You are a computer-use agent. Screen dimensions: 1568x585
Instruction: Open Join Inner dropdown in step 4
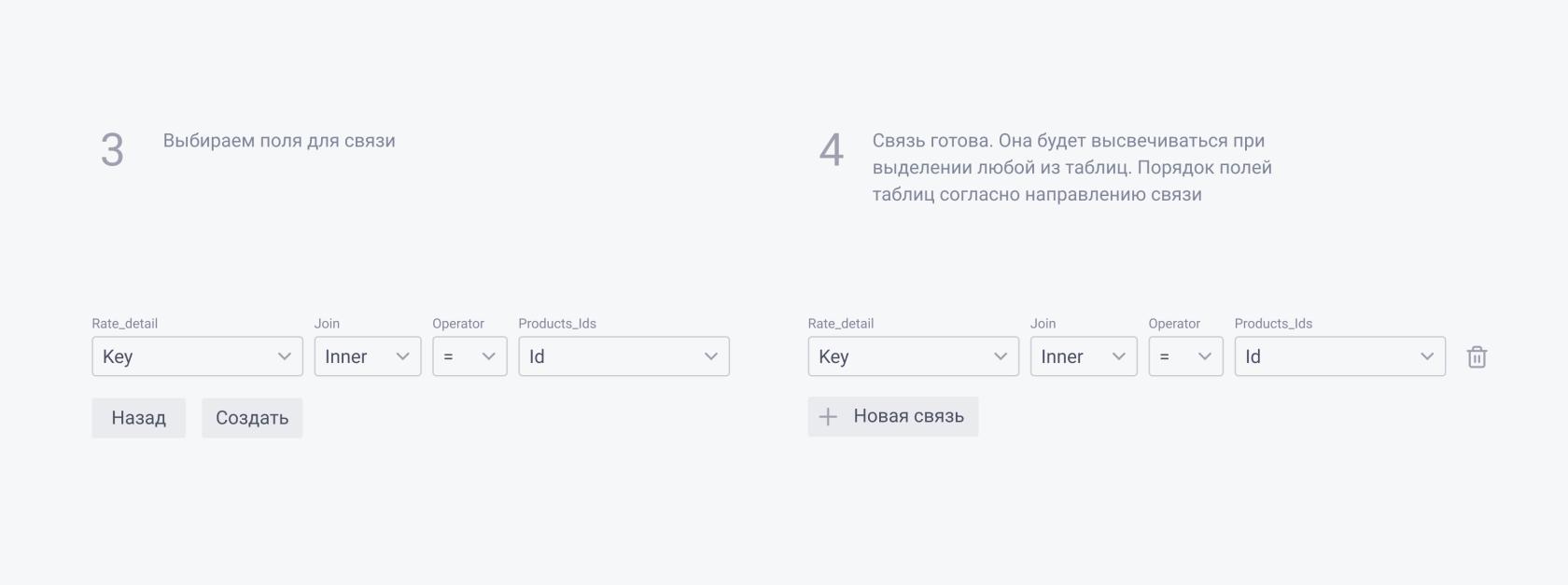1084,356
